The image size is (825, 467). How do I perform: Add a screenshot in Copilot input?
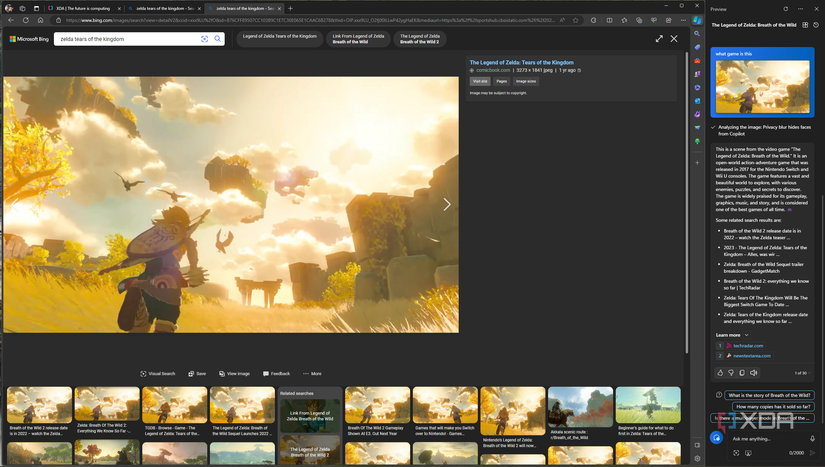click(748, 453)
